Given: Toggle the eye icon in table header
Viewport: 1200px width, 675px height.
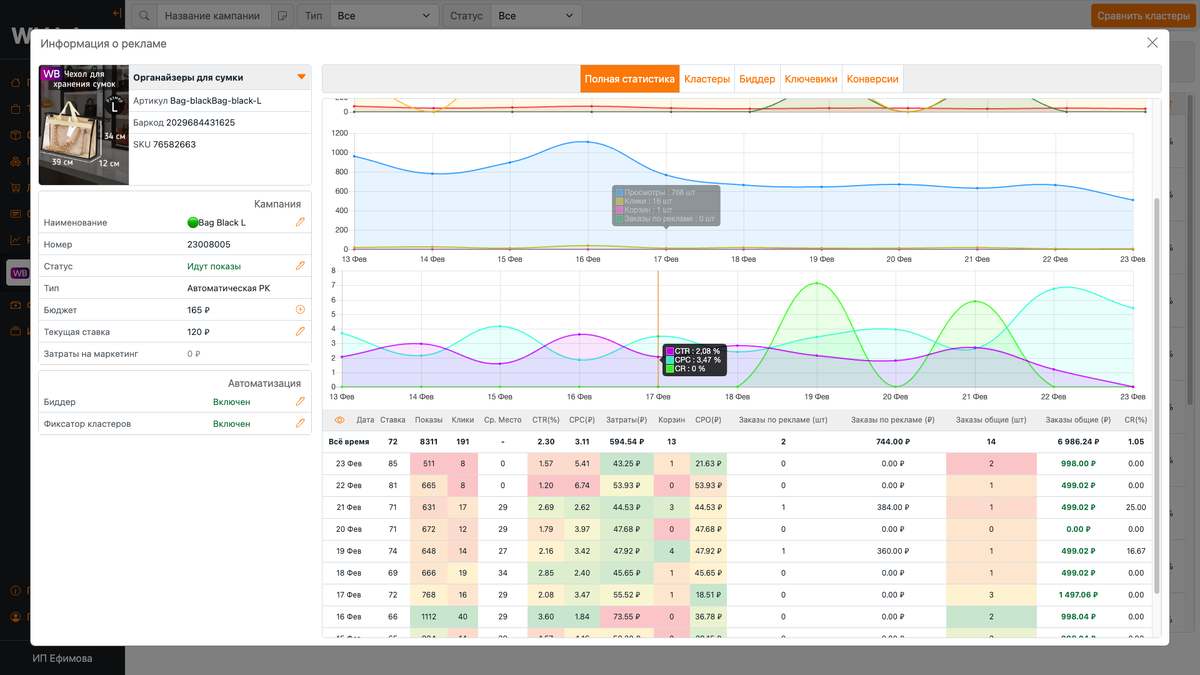Looking at the screenshot, I should click(339, 420).
